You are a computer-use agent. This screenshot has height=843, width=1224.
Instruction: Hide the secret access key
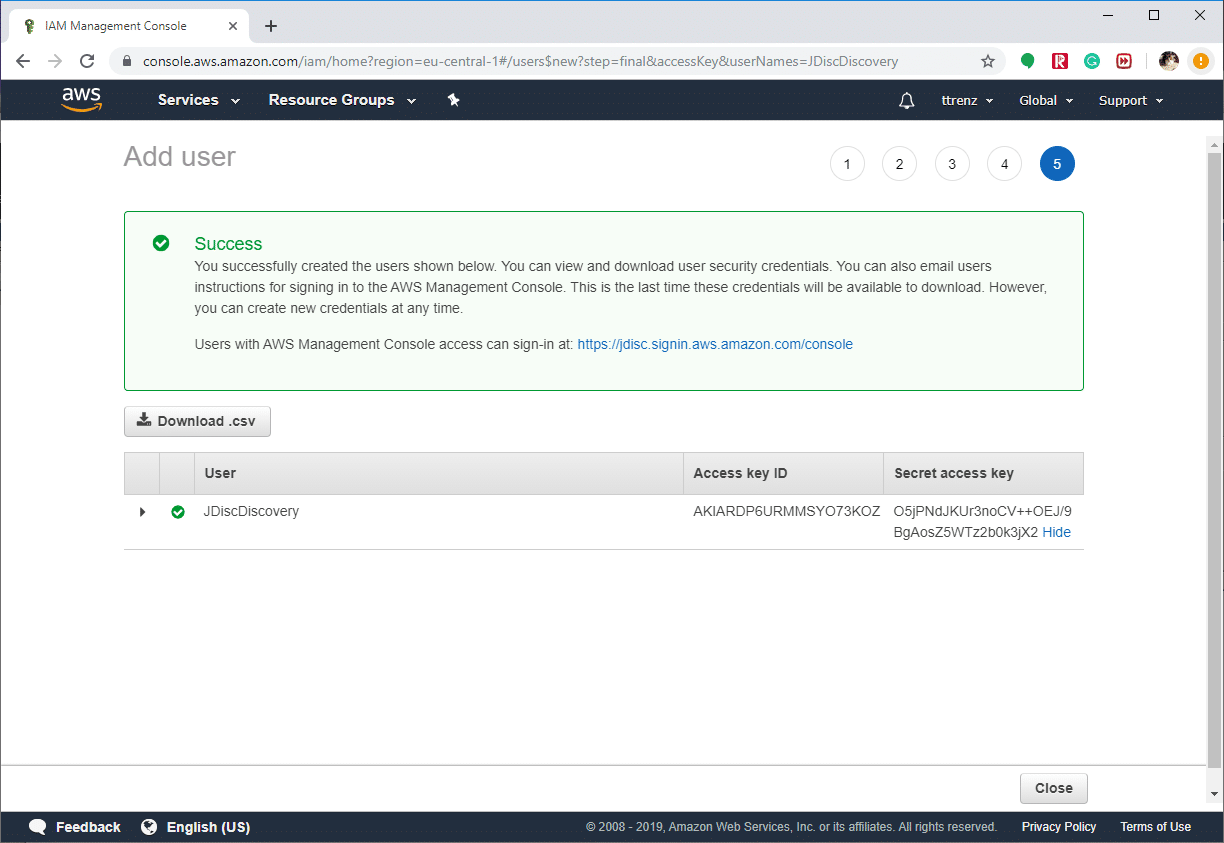(1056, 532)
